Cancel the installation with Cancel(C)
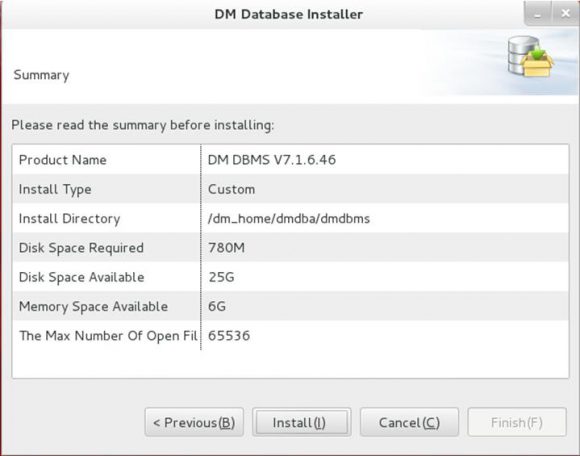The image size is (580, 456). [409, 422]
